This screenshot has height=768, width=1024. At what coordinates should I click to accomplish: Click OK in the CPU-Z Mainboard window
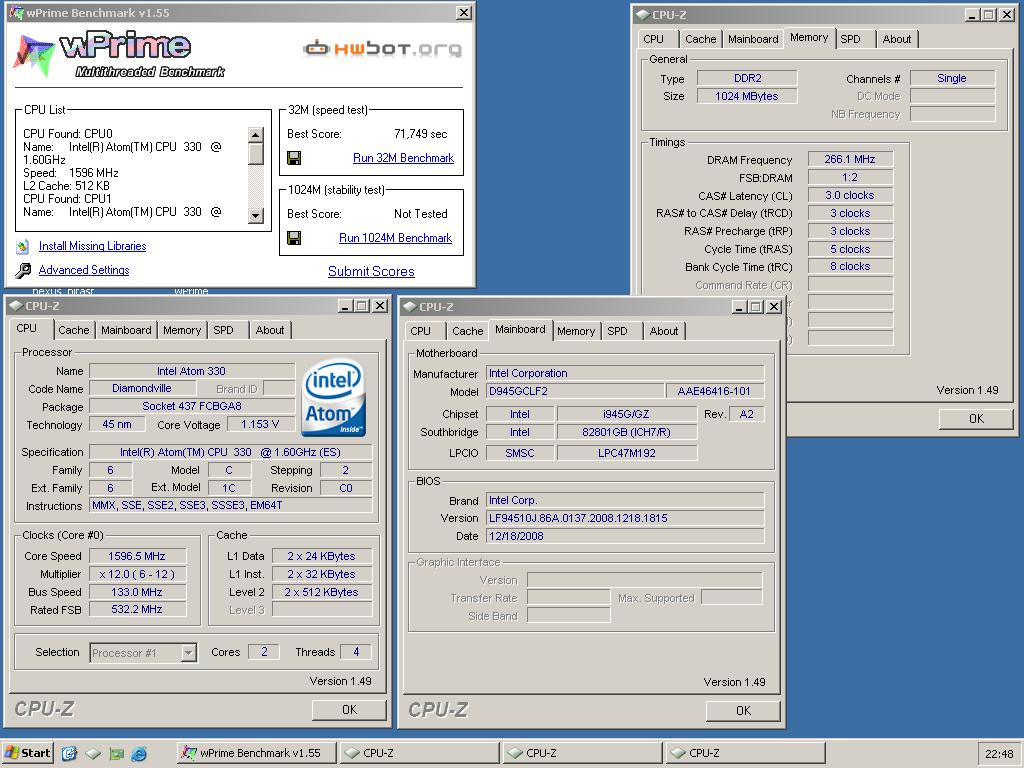coord(743,711)
